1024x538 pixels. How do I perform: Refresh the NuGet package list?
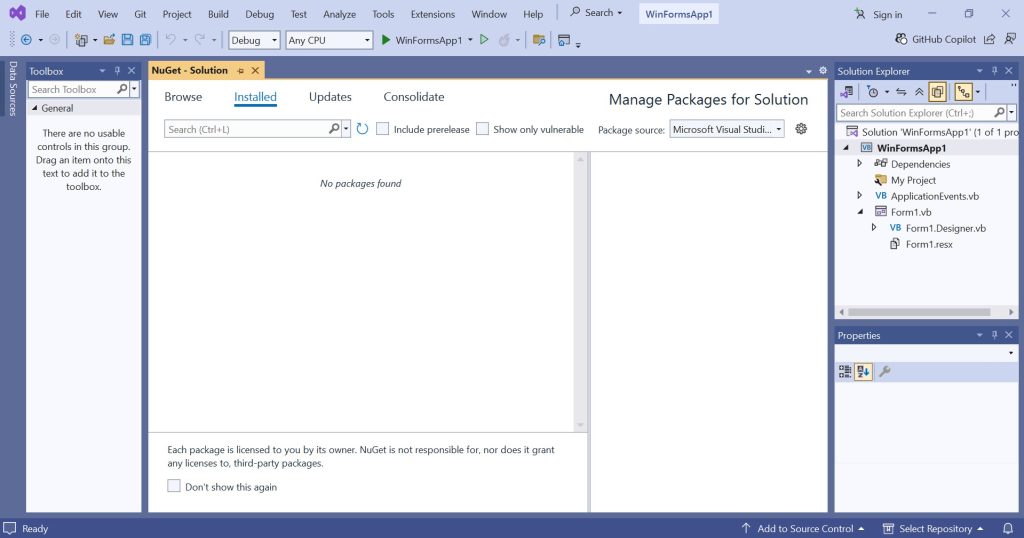pyautogui.click(x=362, y=129)
